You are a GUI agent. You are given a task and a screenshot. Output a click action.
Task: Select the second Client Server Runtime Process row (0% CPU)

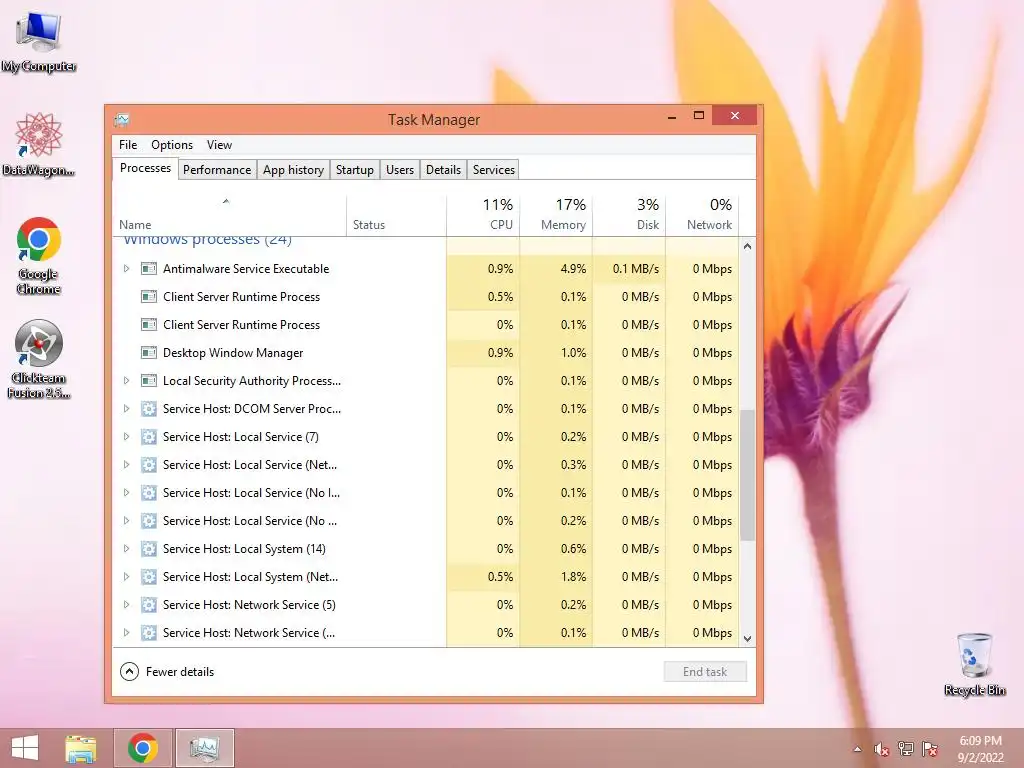click(x=426, y=325)
